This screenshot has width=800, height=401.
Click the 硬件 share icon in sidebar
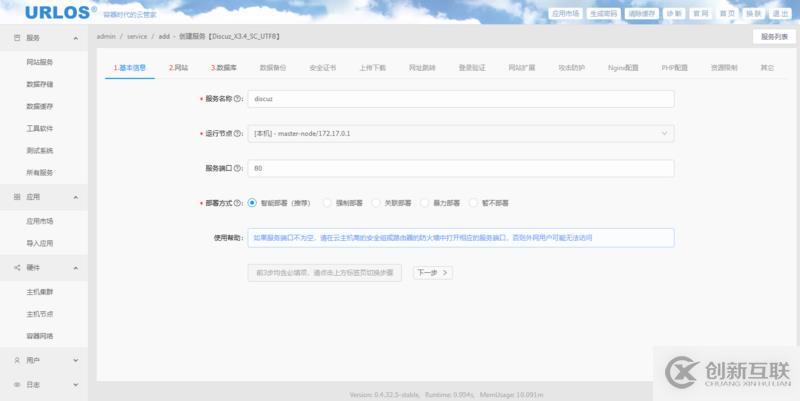tap(17, 268)
